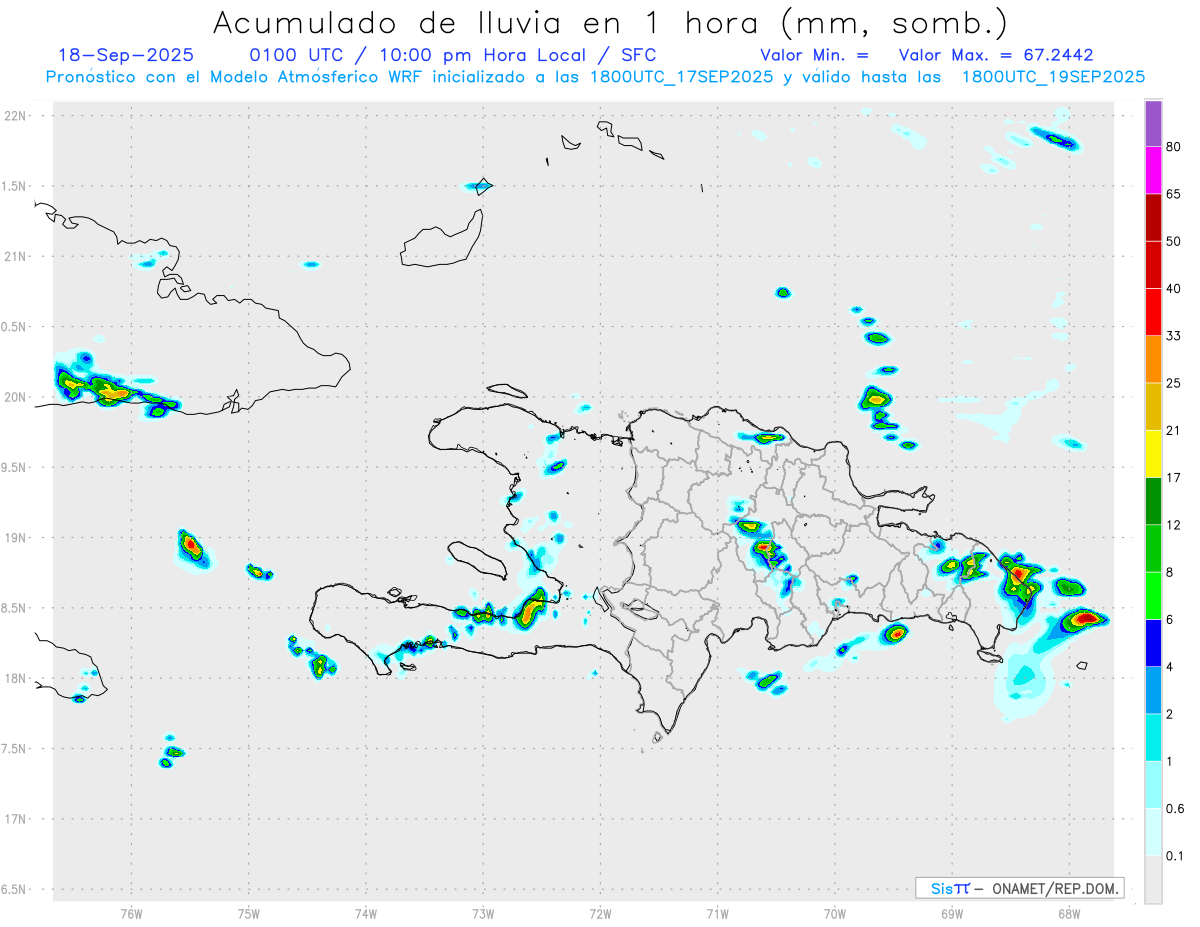Click the '17N' latitude label

15,819
